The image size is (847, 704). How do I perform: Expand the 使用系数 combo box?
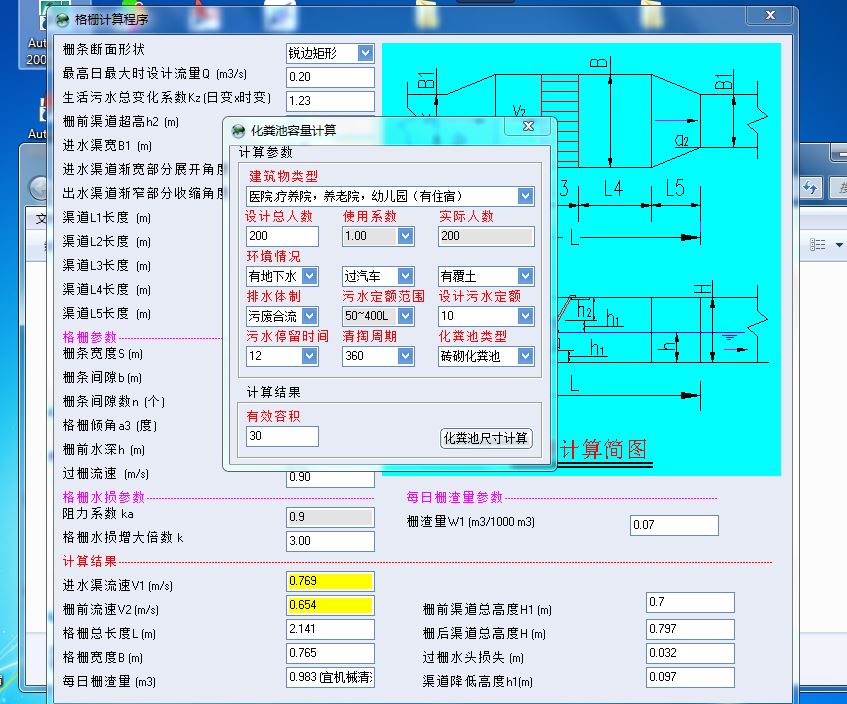(405, 236)
